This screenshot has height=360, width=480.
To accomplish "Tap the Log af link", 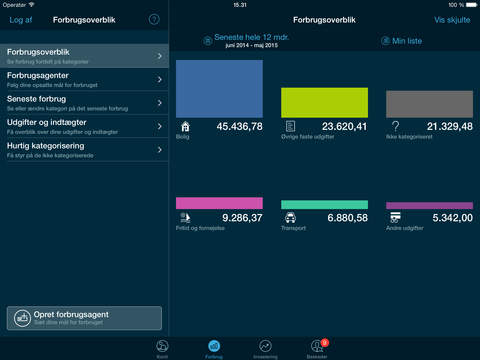I will click(21, 20).
